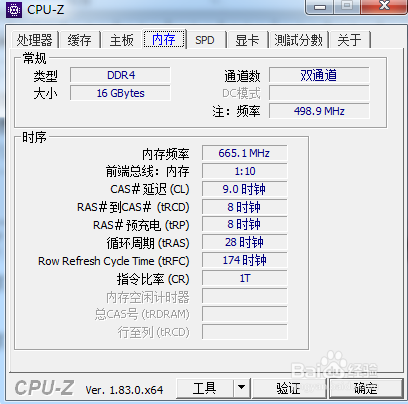408x404 pixels.
Task: Click the 174 时钟 tRFC value
Action: (244, 260)
